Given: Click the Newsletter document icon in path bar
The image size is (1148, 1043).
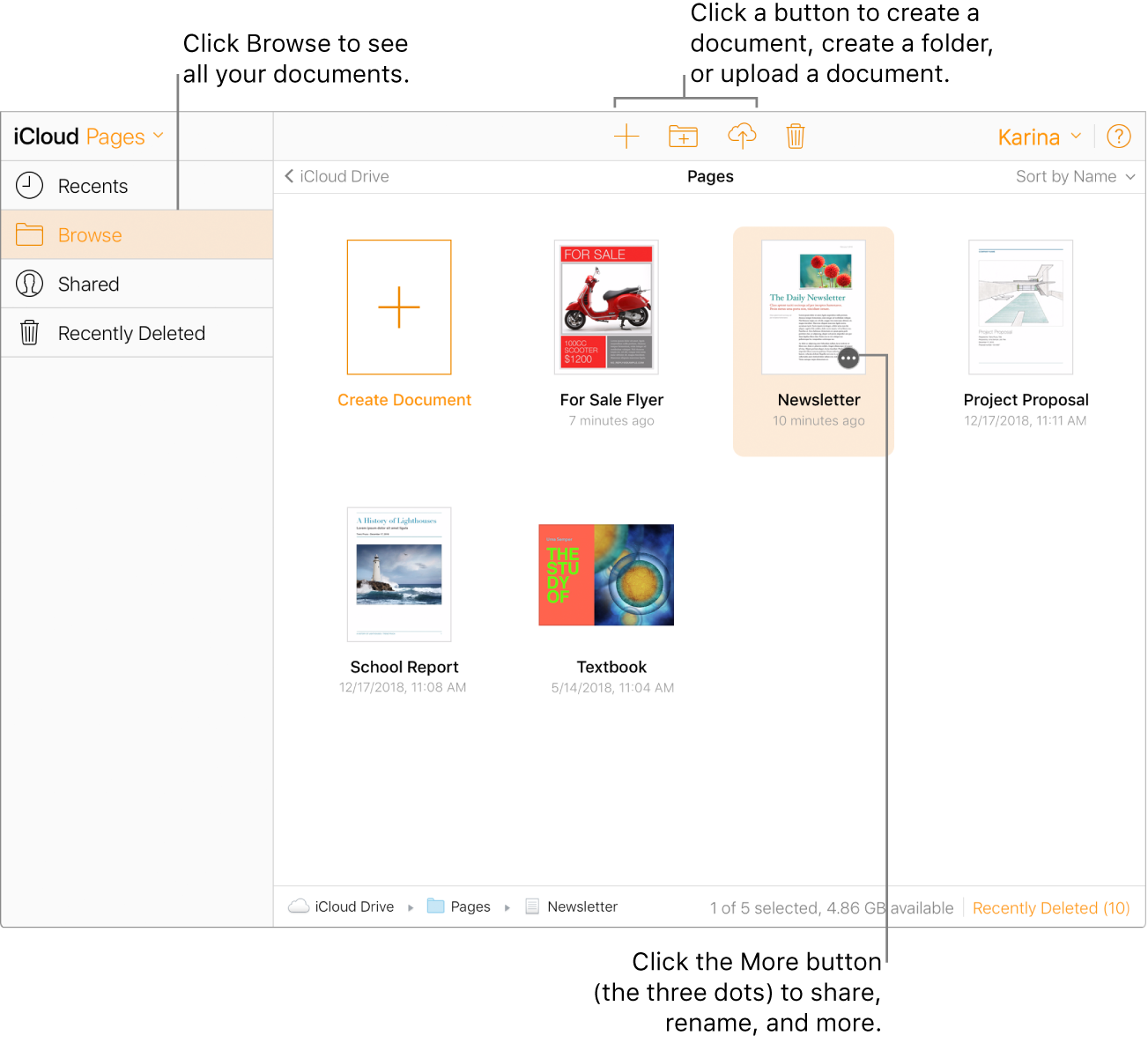Looking at the screenshot, I should coord(532,906).
